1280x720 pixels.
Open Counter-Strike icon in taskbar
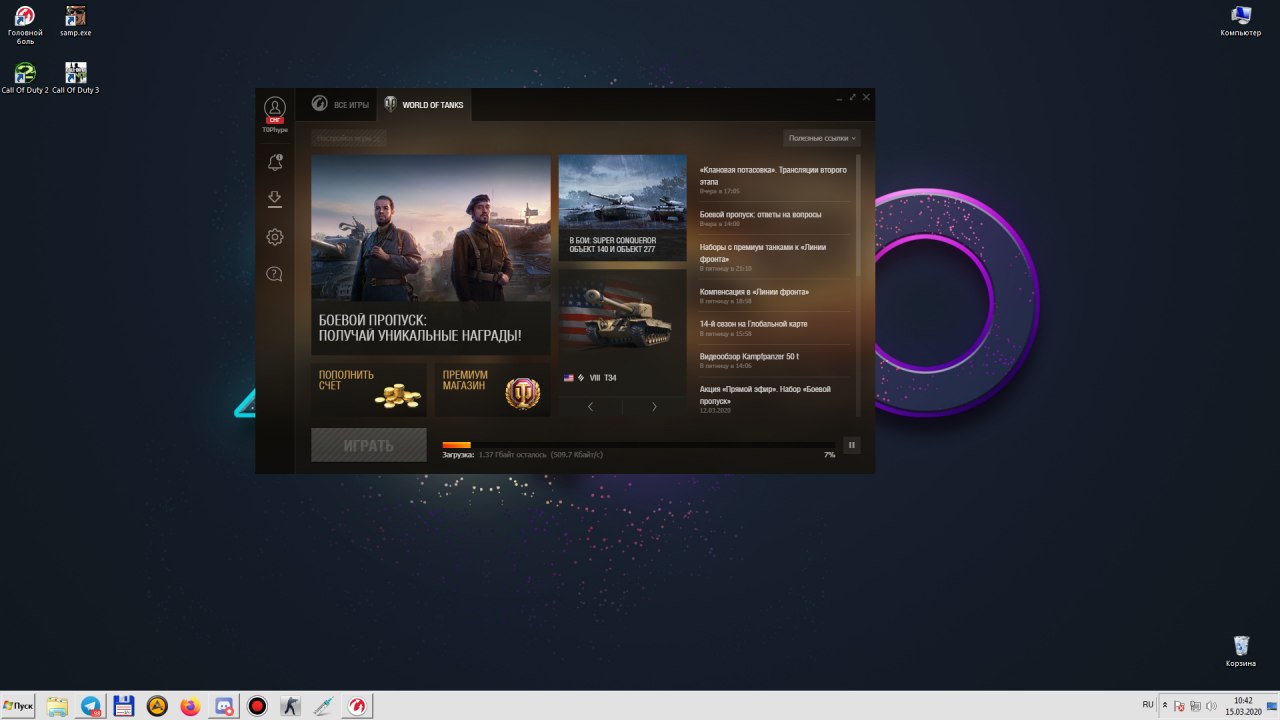290,706
